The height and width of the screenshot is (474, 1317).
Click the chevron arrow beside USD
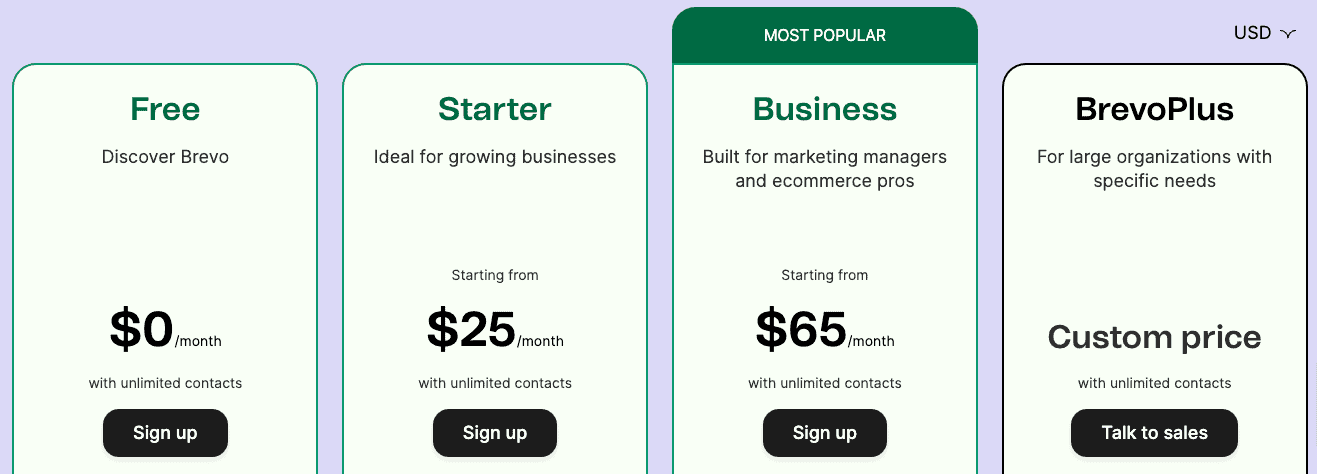click(1288, 34)
